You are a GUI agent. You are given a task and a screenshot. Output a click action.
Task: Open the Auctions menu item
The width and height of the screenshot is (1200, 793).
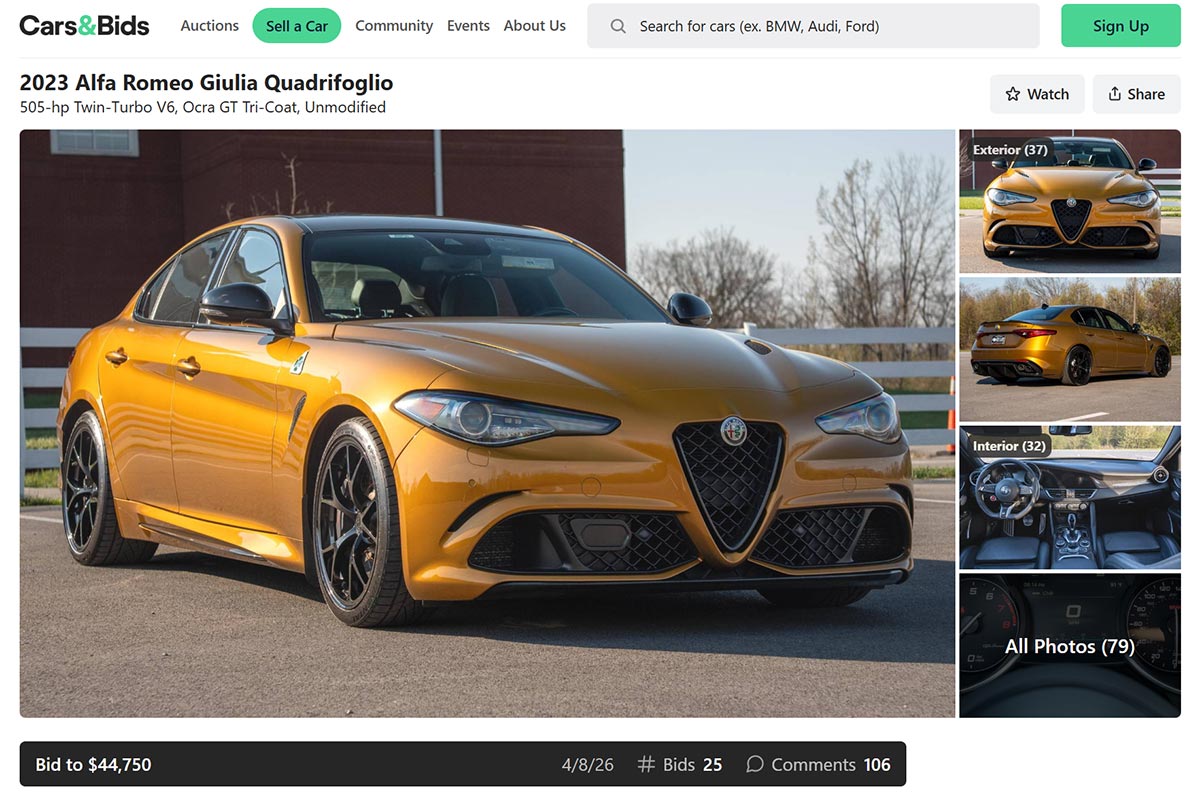pyautogui.click(x=209, y=26)
